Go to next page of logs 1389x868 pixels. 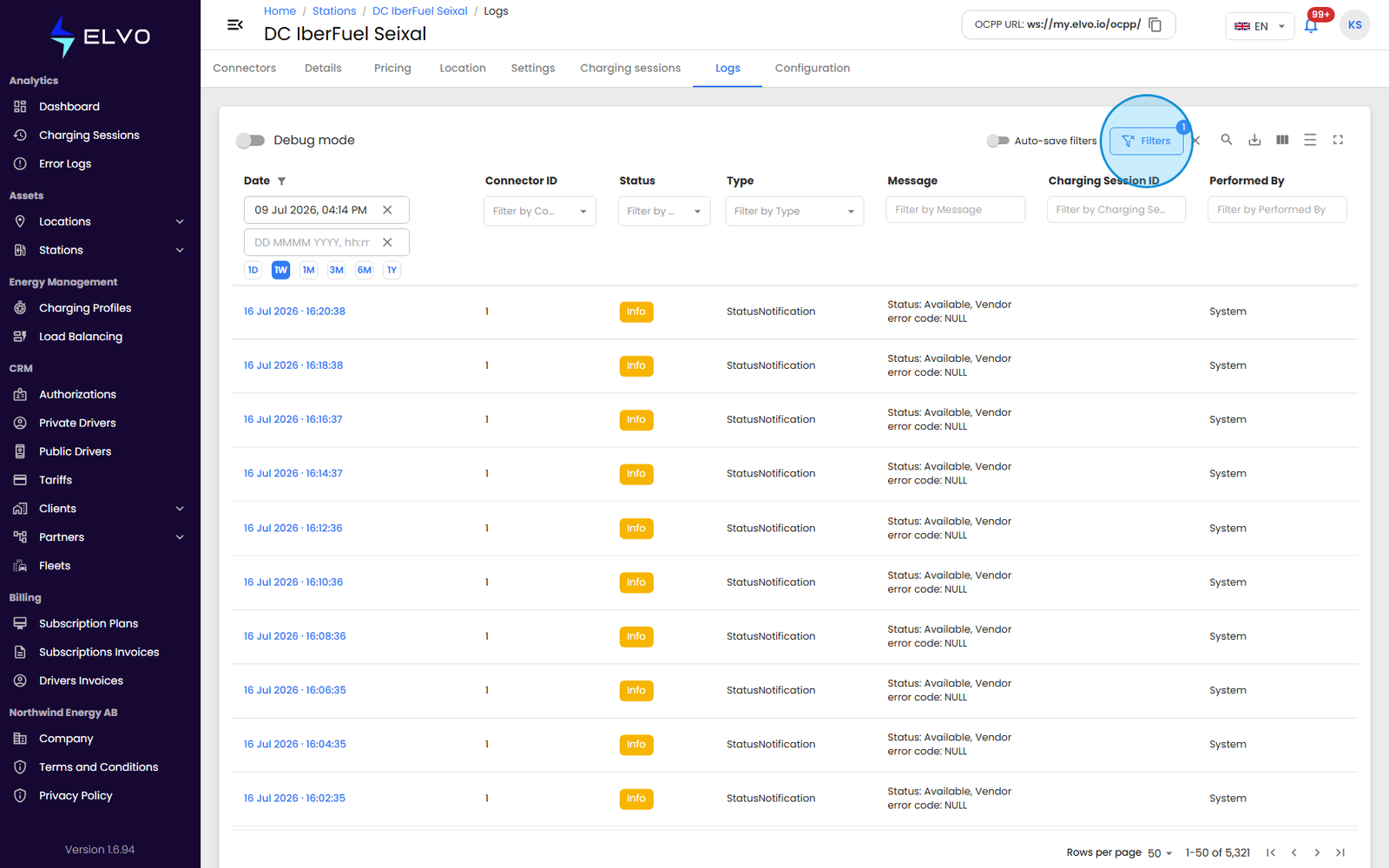click(1317, 852)
